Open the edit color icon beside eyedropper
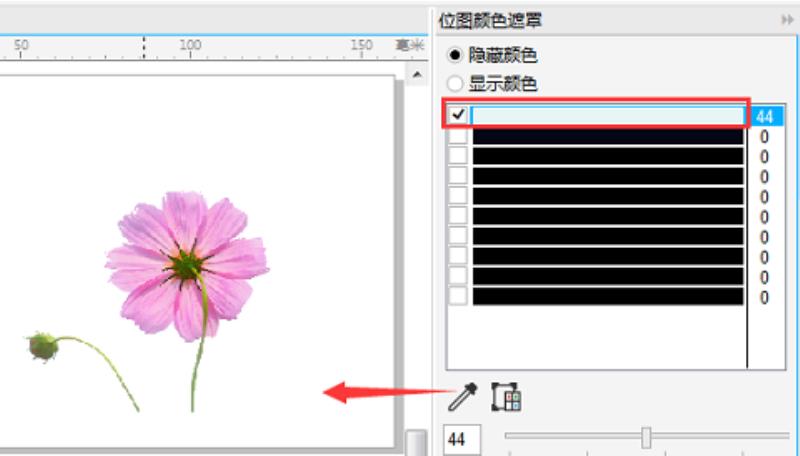Viewport: 800px width, 456px height. click(506, 397)
